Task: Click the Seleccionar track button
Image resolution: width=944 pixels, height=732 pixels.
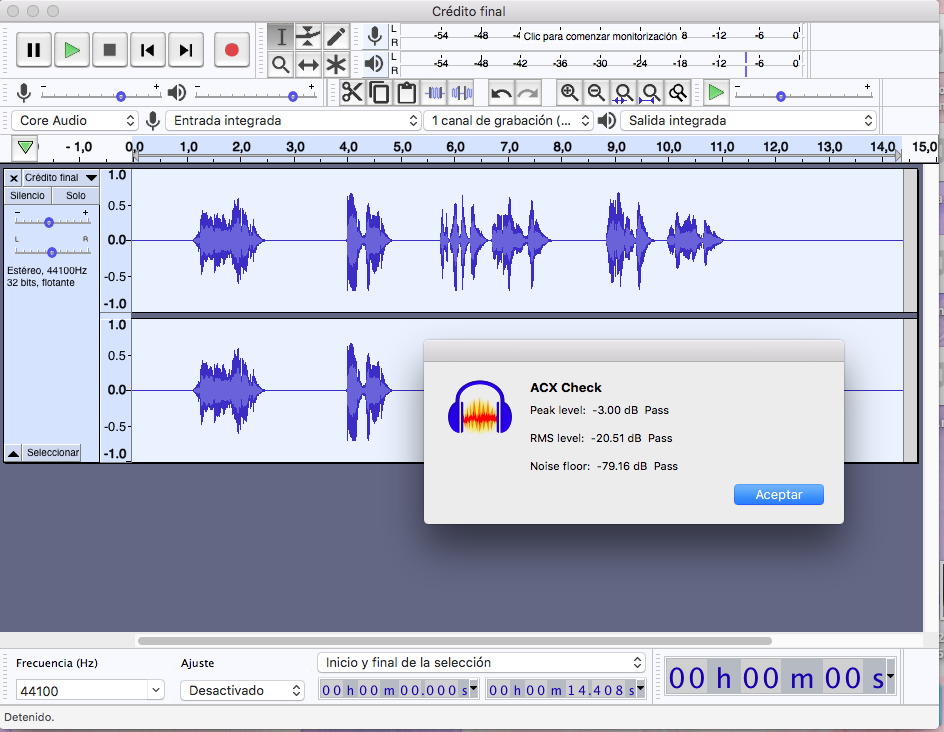Action: [x=52, y=453]
